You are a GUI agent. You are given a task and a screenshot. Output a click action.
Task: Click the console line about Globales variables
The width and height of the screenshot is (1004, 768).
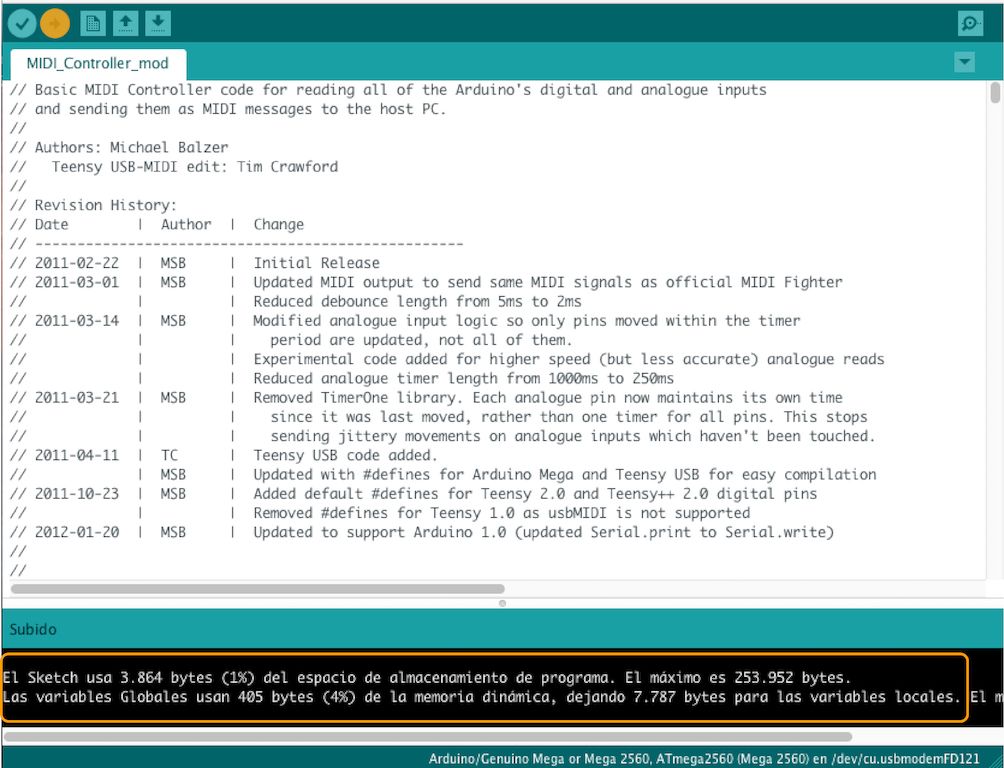(x=480, y=696)
